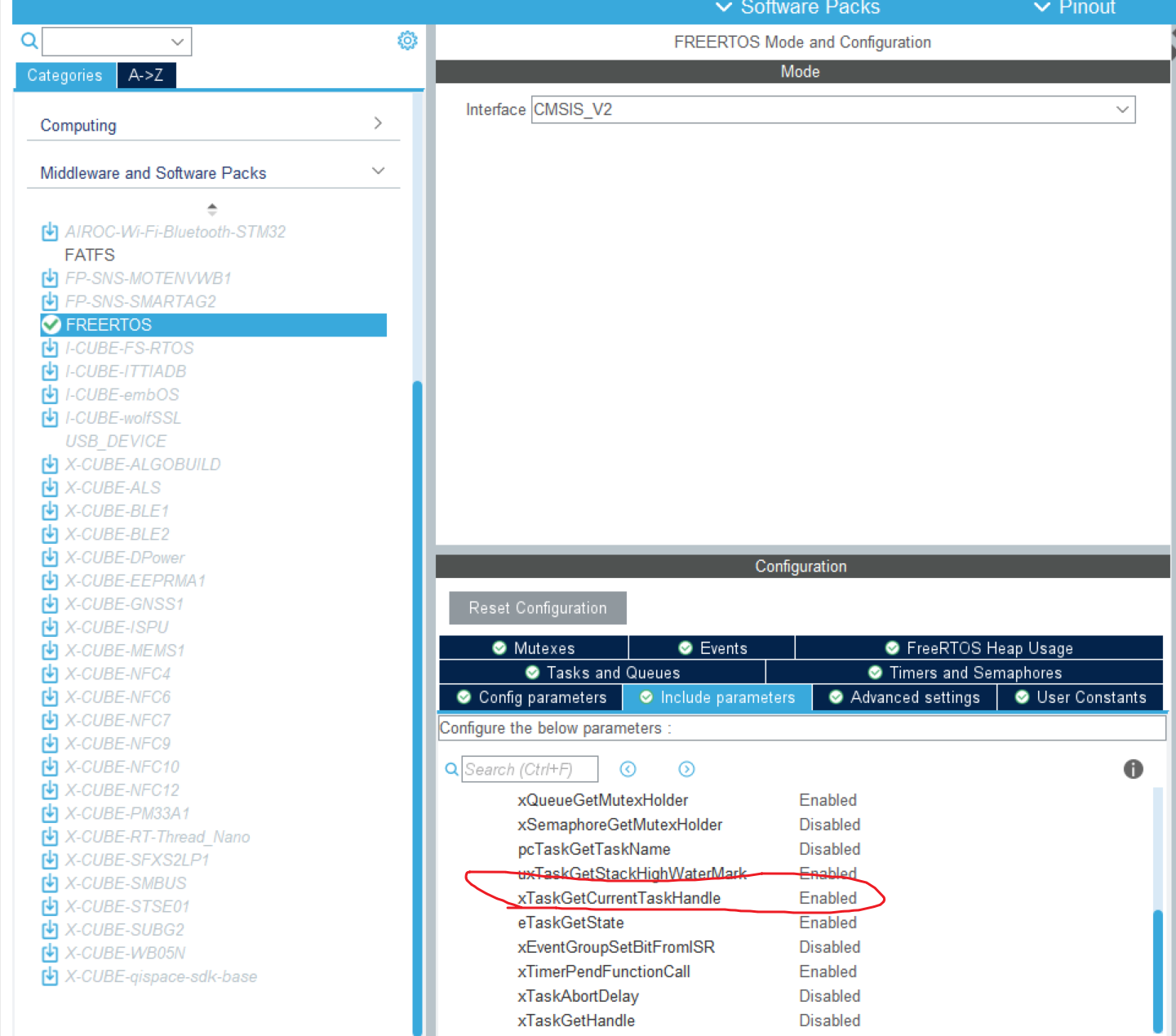Click Enabled value of xQueueGetMutexHolder
This screenshot has width=1176, height=1036.
coord(828,800)
